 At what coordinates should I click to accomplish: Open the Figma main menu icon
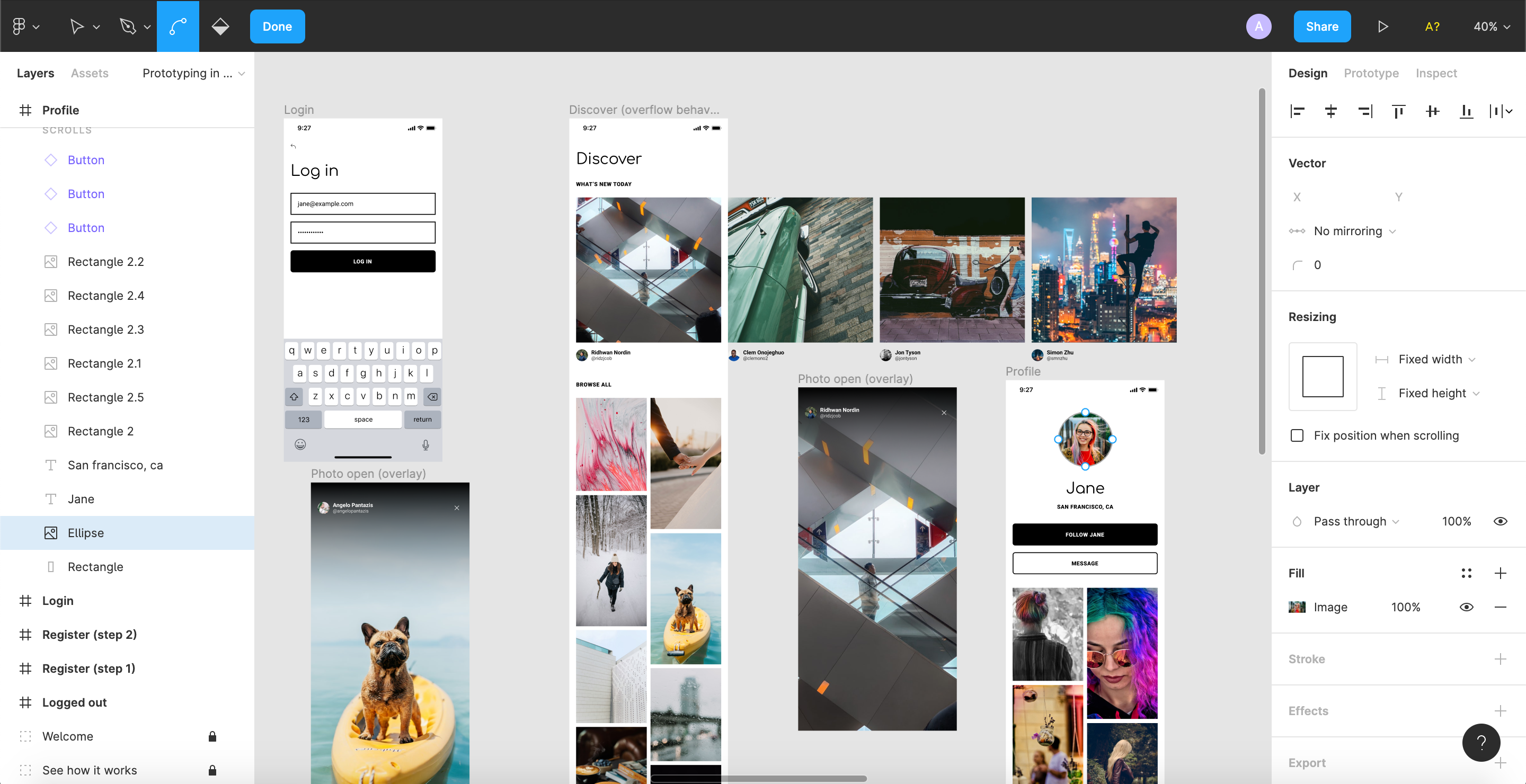tap(19, 26)
